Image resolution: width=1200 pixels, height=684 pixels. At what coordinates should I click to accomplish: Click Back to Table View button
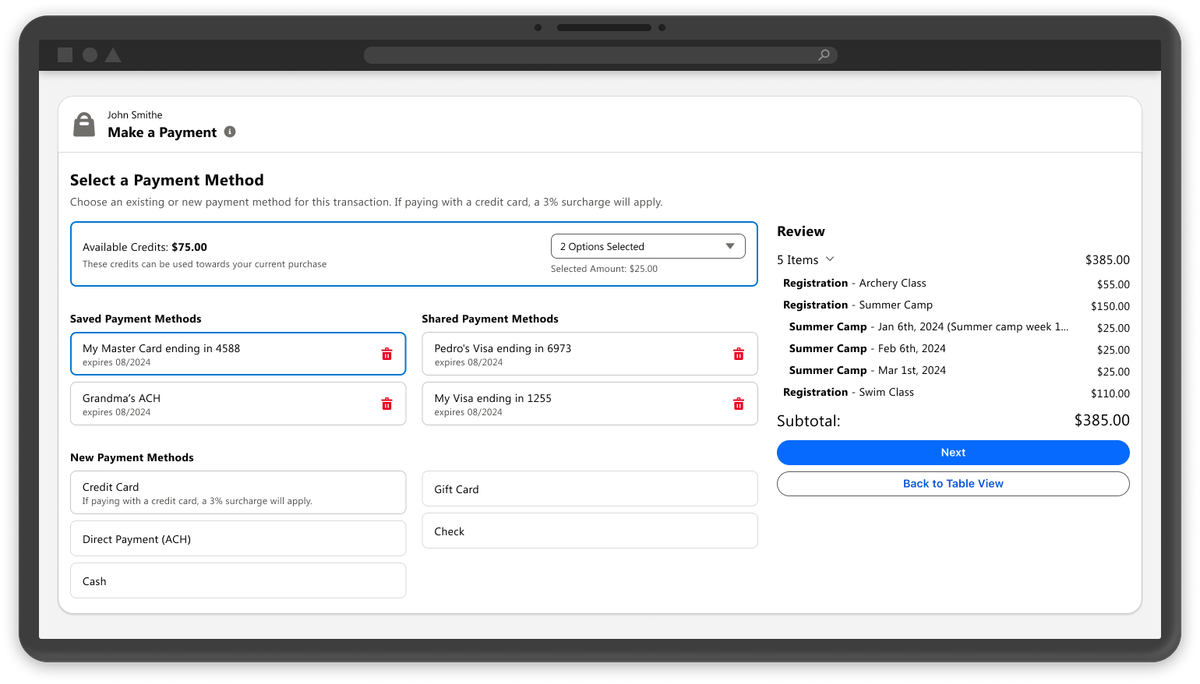coord(953,484)
